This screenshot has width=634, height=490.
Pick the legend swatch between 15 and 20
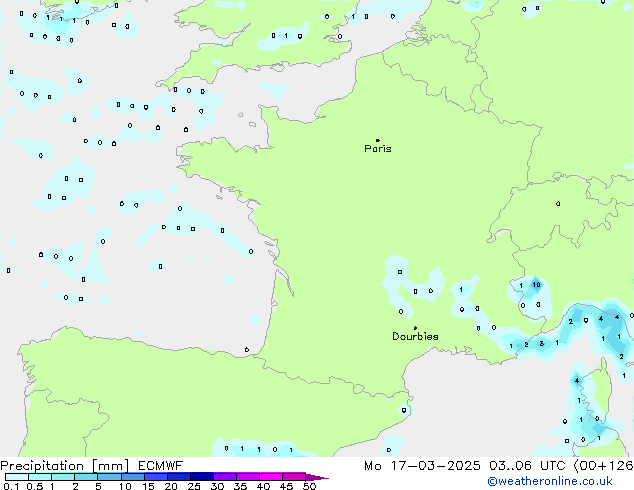(x=156, y=477)
